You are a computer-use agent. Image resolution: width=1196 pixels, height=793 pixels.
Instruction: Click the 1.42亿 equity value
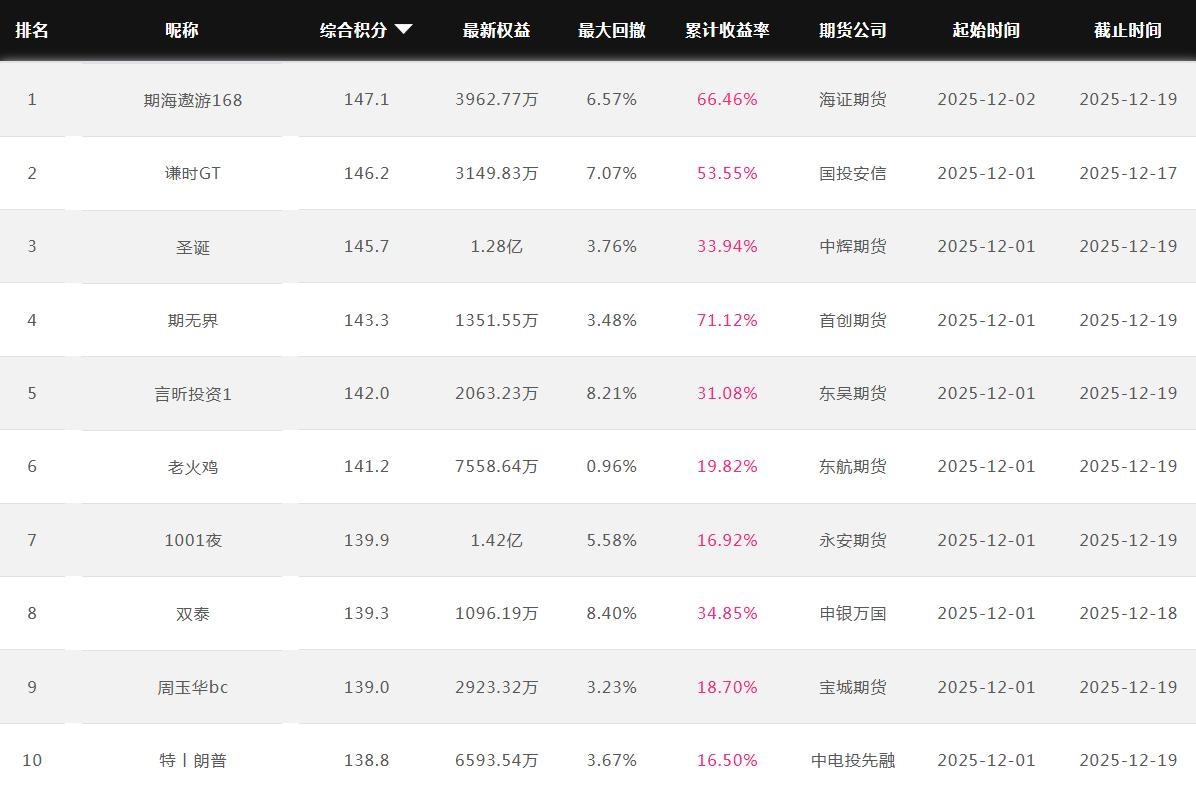point(496,540)
